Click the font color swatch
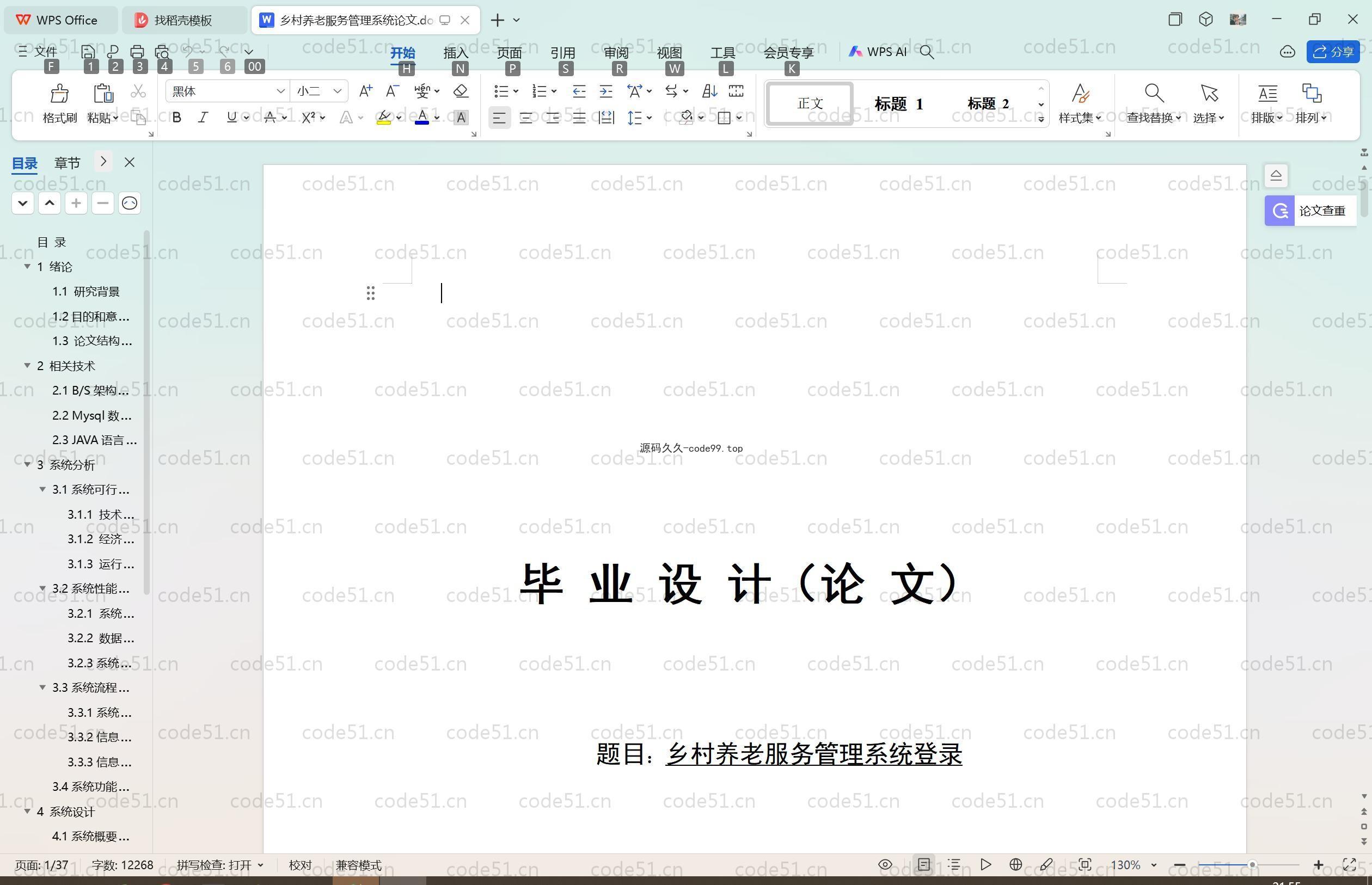The width and height of the screenshot is (1372, 885). [422, 118]
